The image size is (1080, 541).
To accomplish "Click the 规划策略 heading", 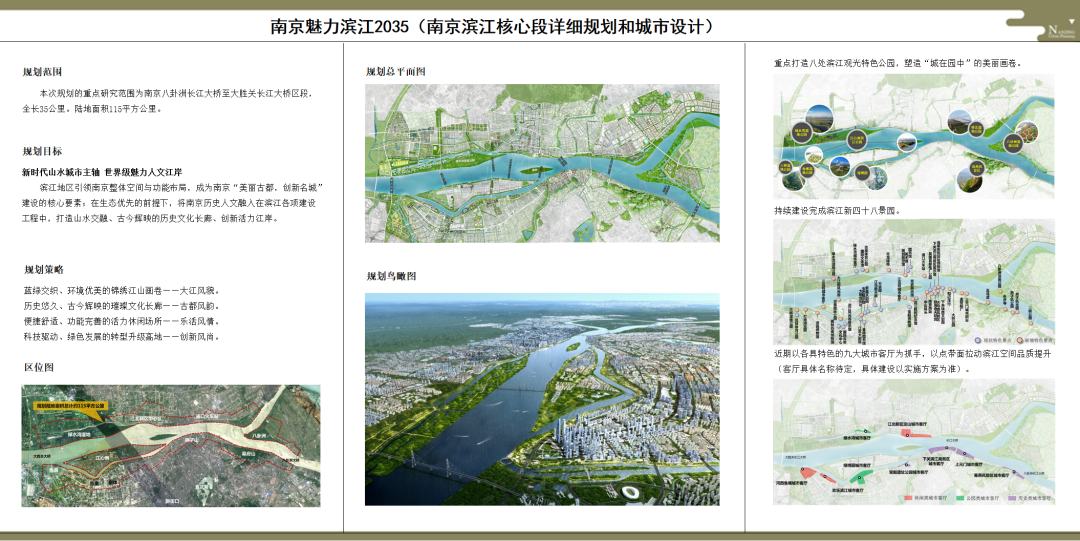I will coord(44,269).
